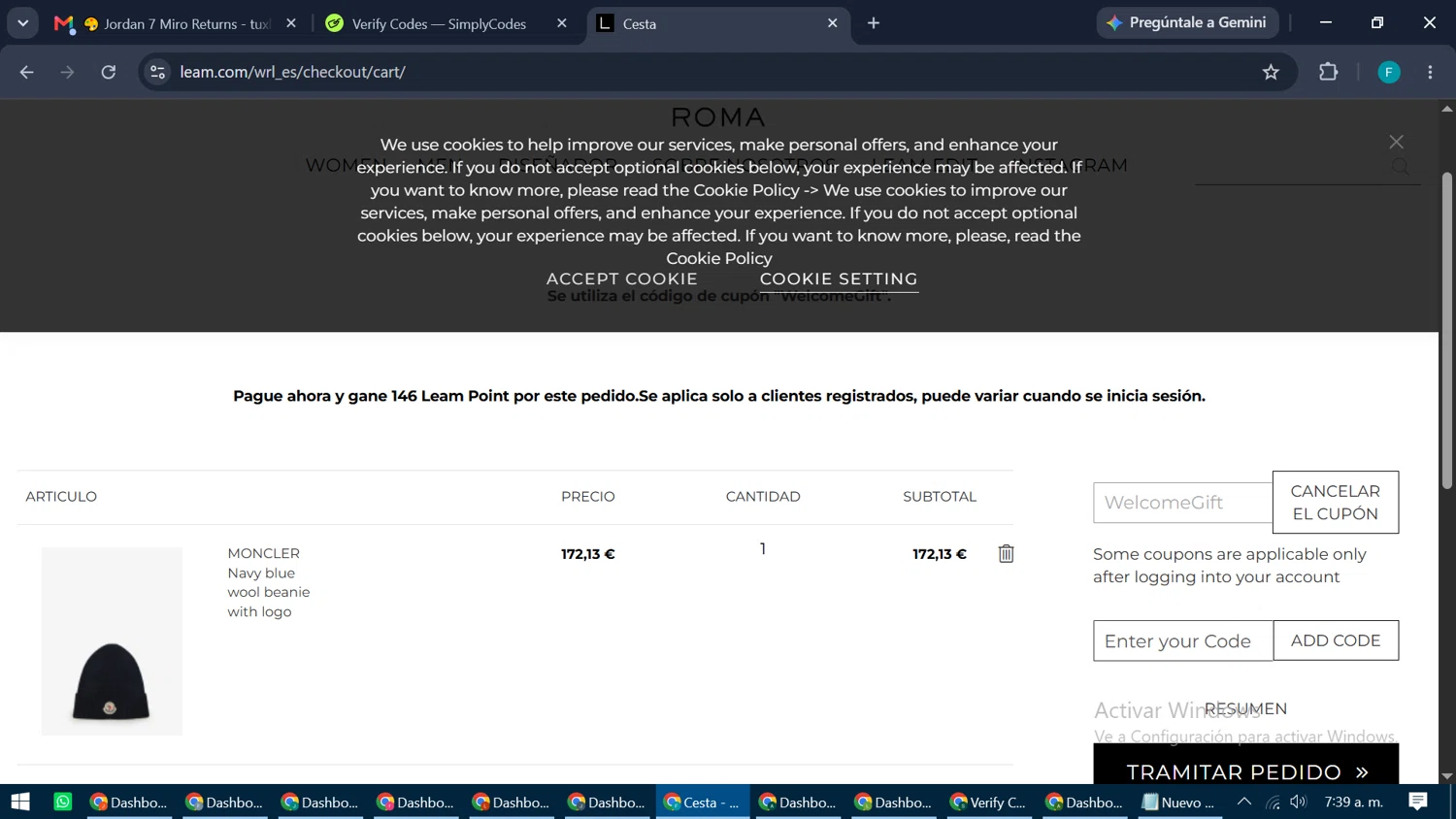Click the scrollbar up arrow
The width and height of the screenshot is (1456, 819).
tap(1446, 108)
